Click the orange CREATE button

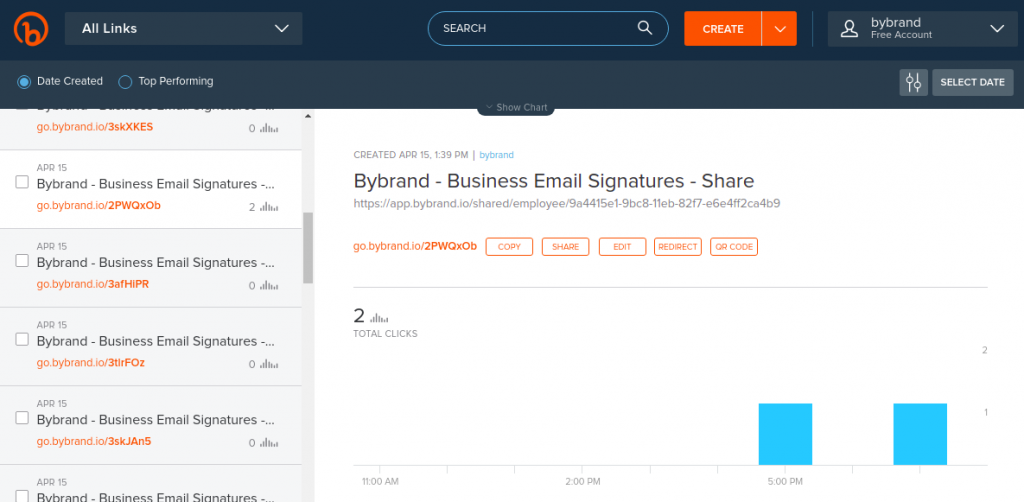tap(723, 29)
